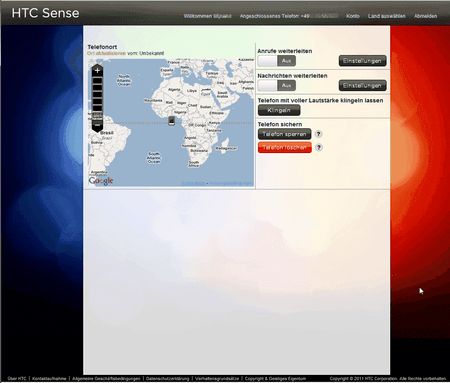Open Allgemeine Geschäftsbedingungen footer link

click(x=106, y=379)
